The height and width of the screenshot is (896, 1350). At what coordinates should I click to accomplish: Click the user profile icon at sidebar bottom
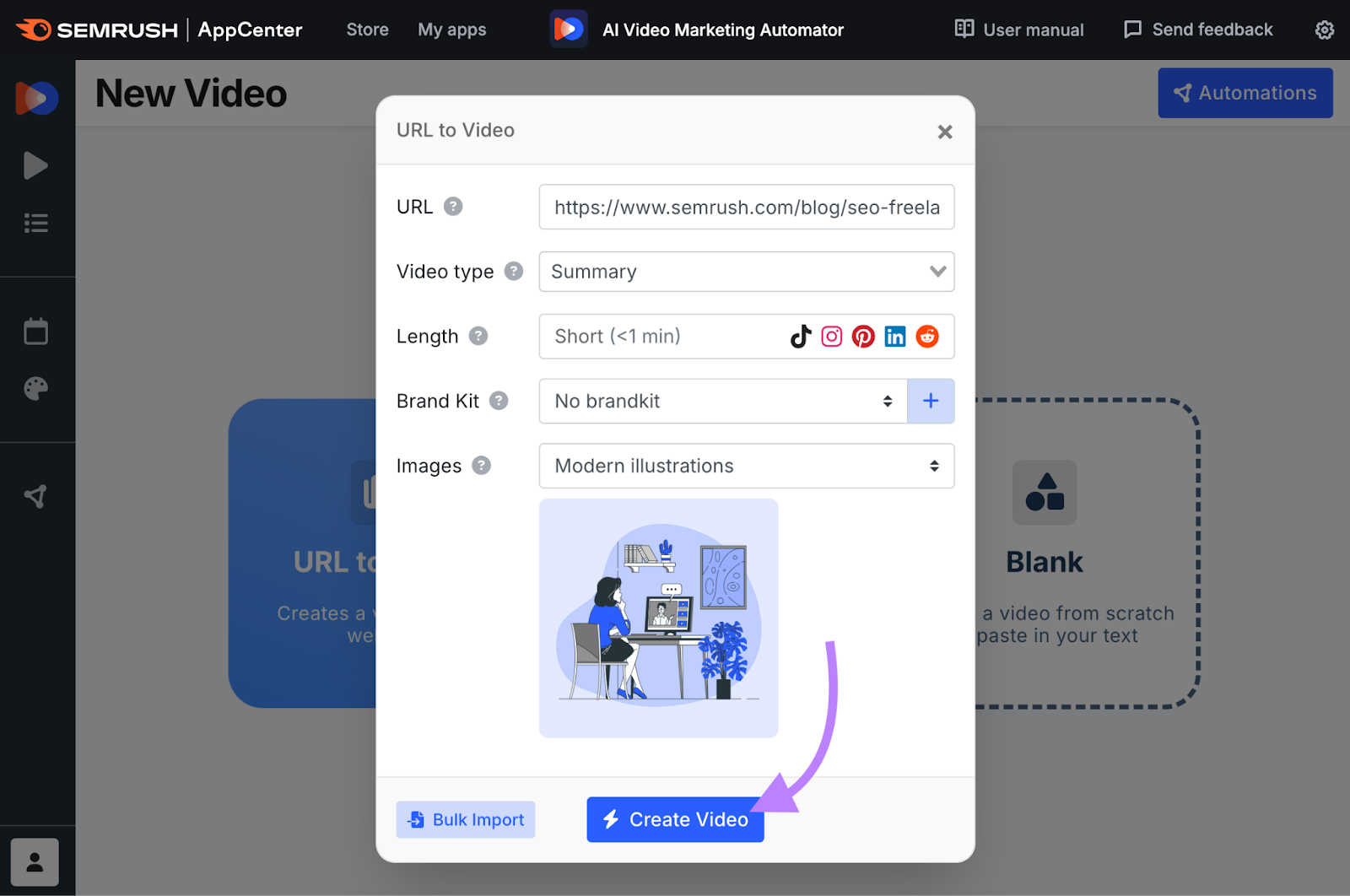pos(35,861)
